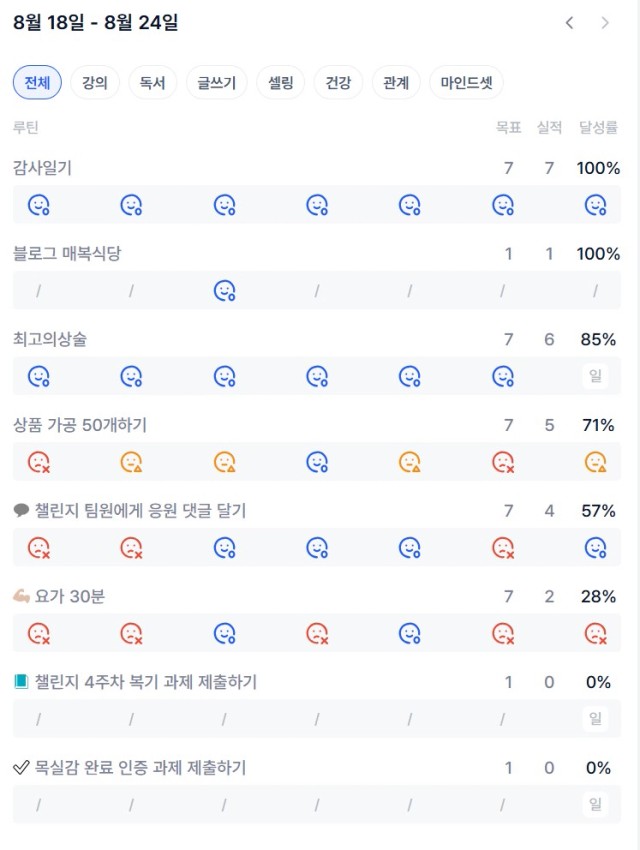This screenshot has width=640, height=850.
Task: Go to the previous week with left chevron
Action: [569, 23]
